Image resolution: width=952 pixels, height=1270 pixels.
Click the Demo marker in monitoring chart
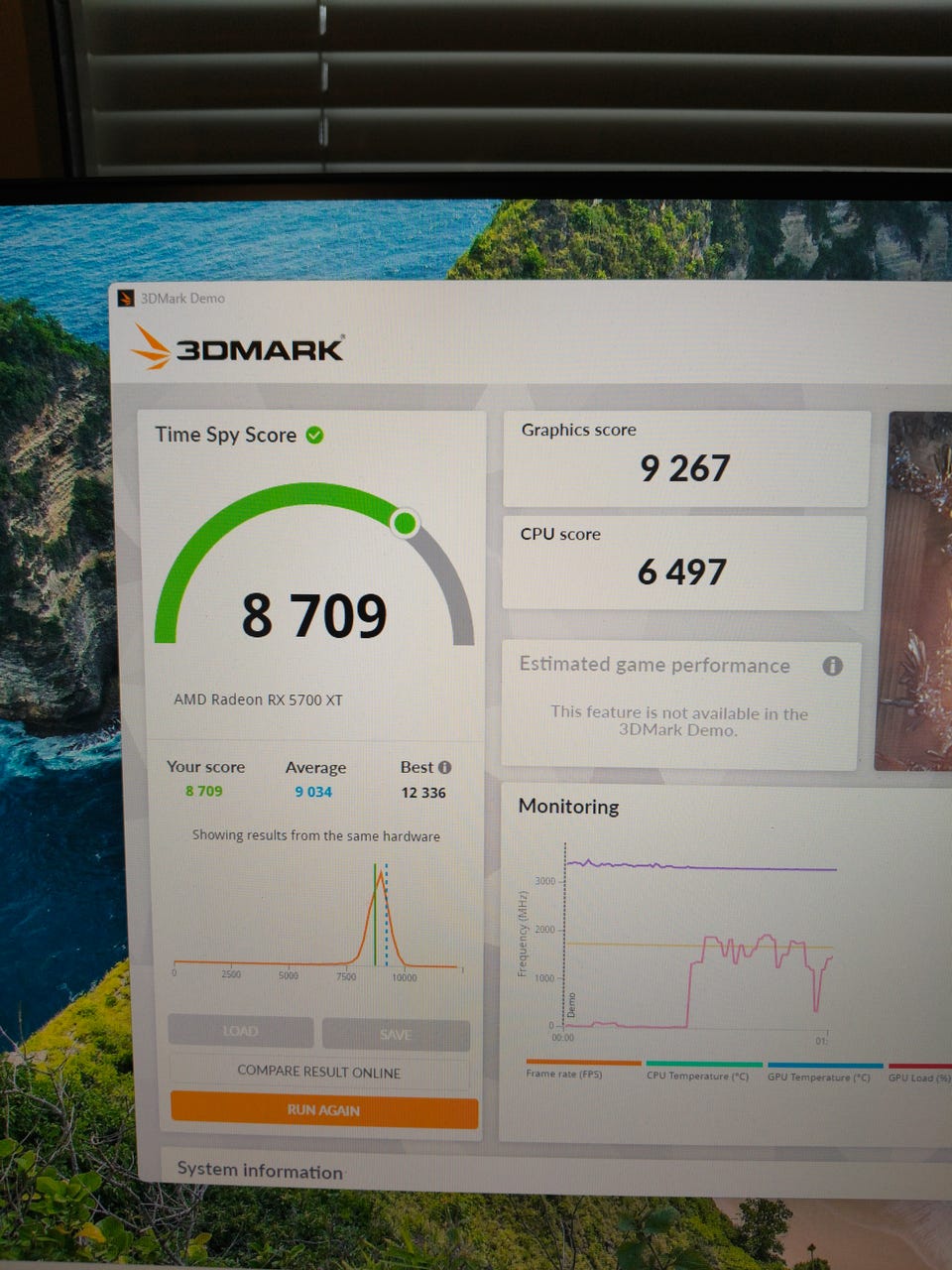(x=571, y=1006)
